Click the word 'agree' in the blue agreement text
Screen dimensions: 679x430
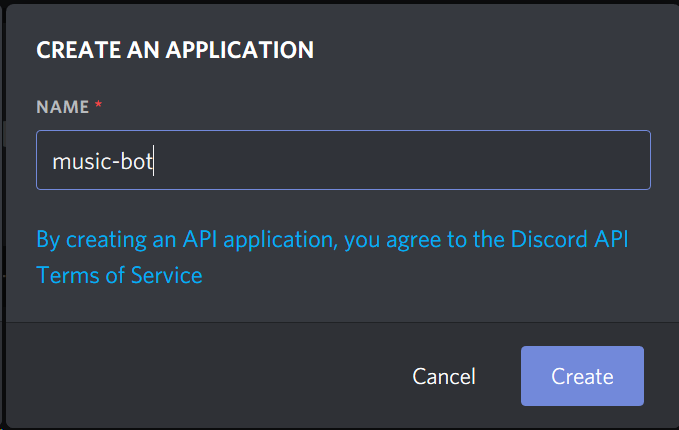[x=413, y=241]
